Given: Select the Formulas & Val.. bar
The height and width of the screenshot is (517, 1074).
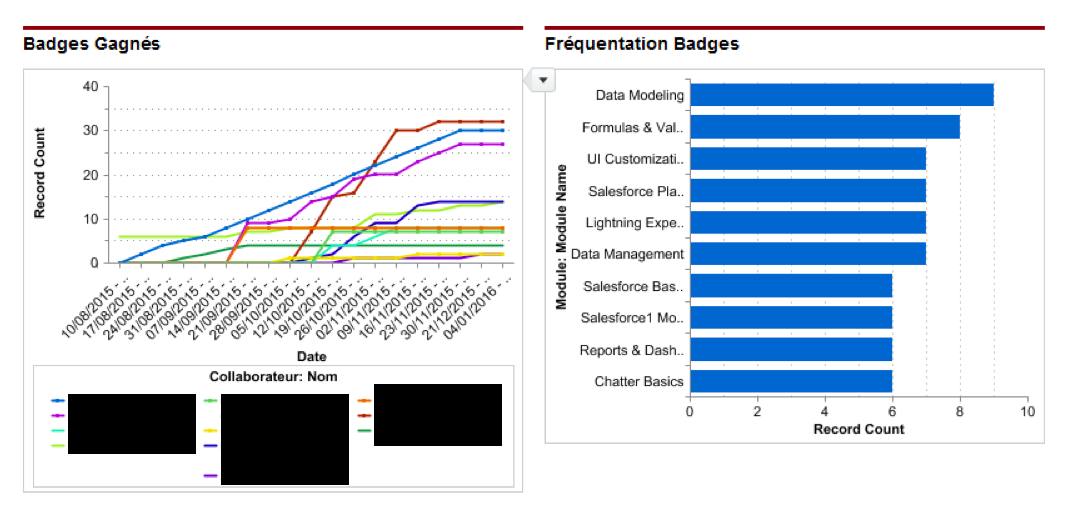Looking at the screenshot, I should [824, 127].
